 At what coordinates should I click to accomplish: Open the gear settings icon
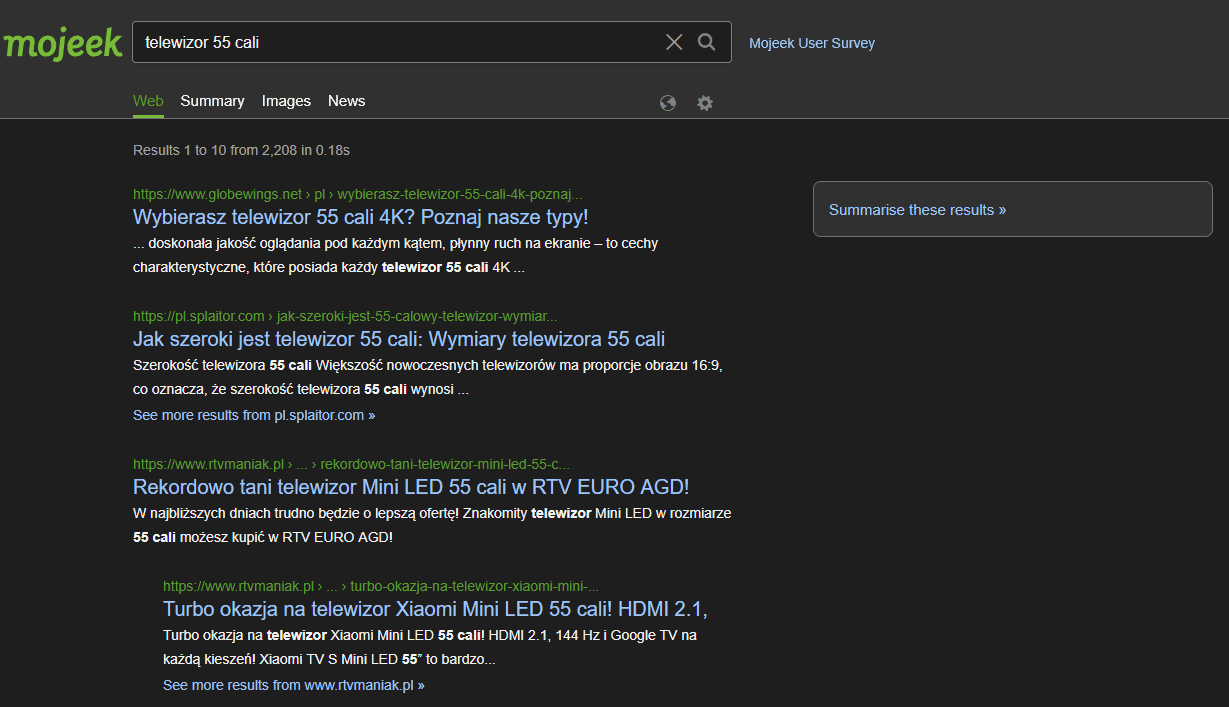(705, 103)
